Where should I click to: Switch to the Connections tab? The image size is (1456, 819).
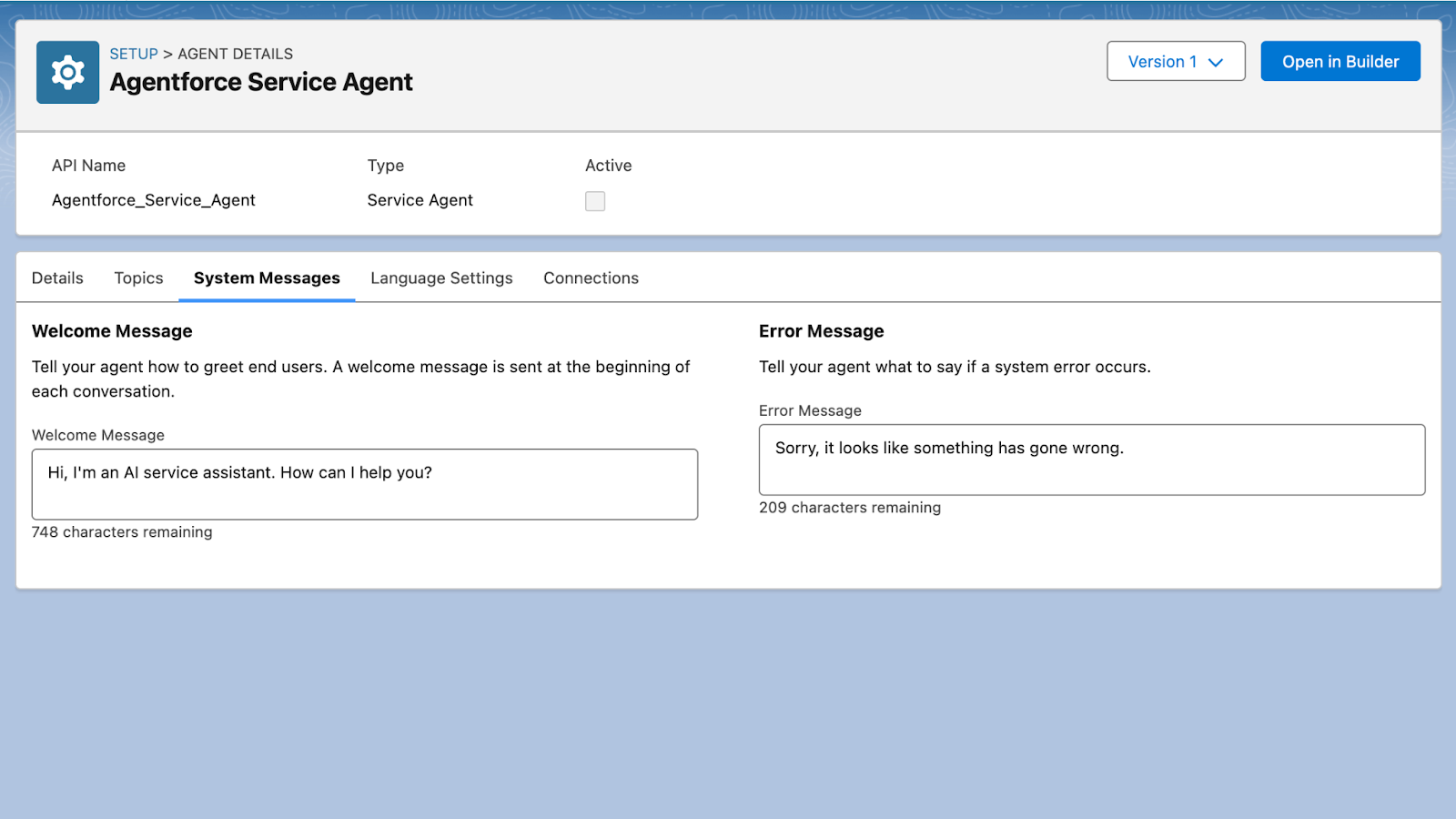[591, 278]
